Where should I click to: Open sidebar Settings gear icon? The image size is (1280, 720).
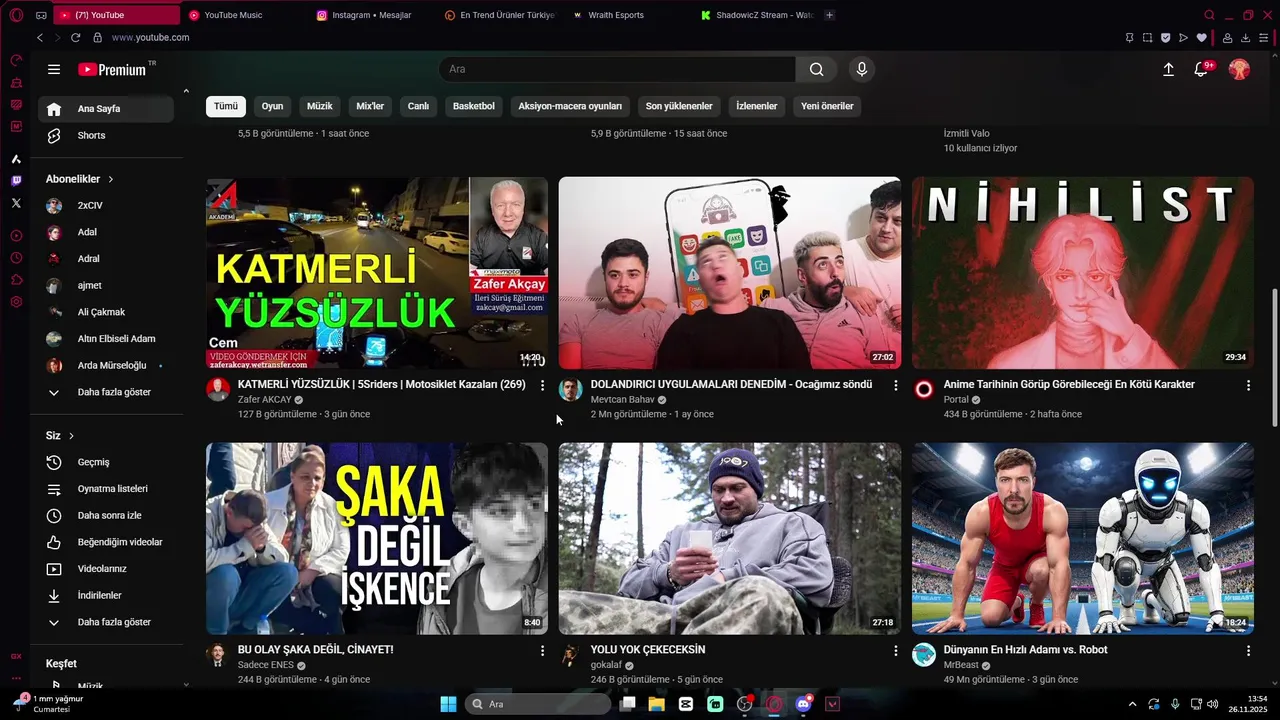(x=16, y=302)
